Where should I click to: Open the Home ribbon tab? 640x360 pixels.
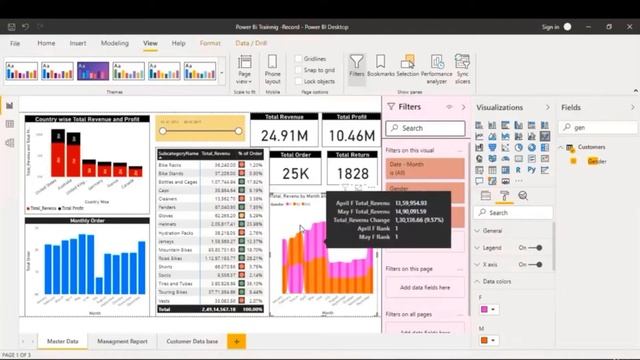click(46, 43)
